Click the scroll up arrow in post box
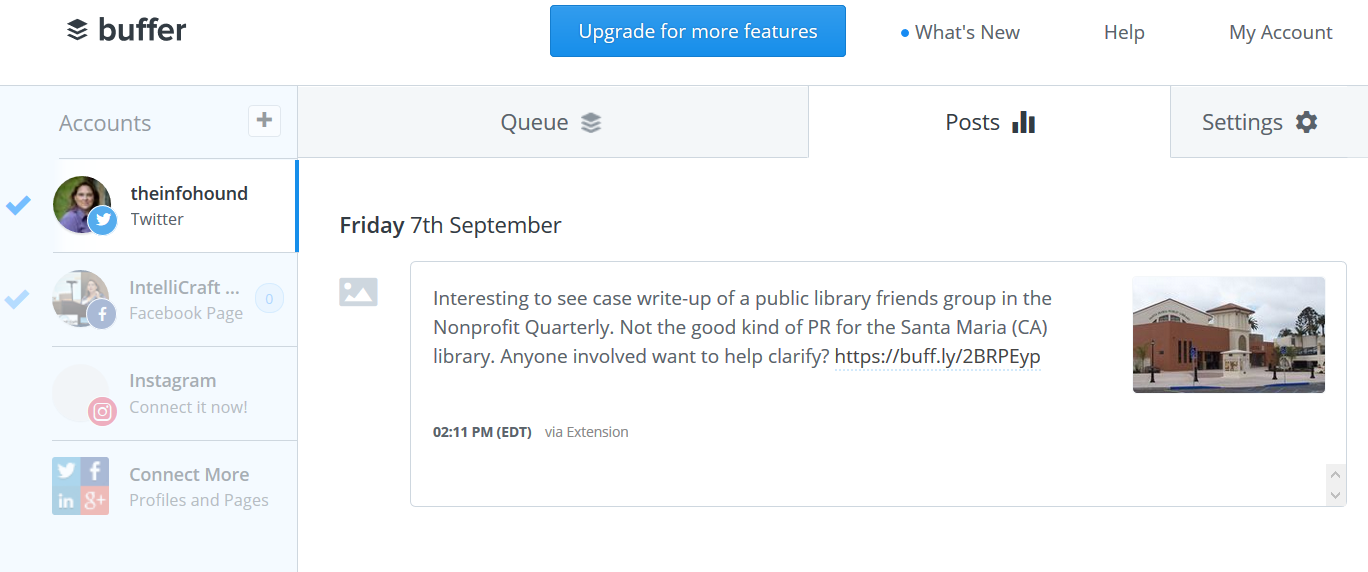This screenshot has width=1368, height=572. point(1336,474)
